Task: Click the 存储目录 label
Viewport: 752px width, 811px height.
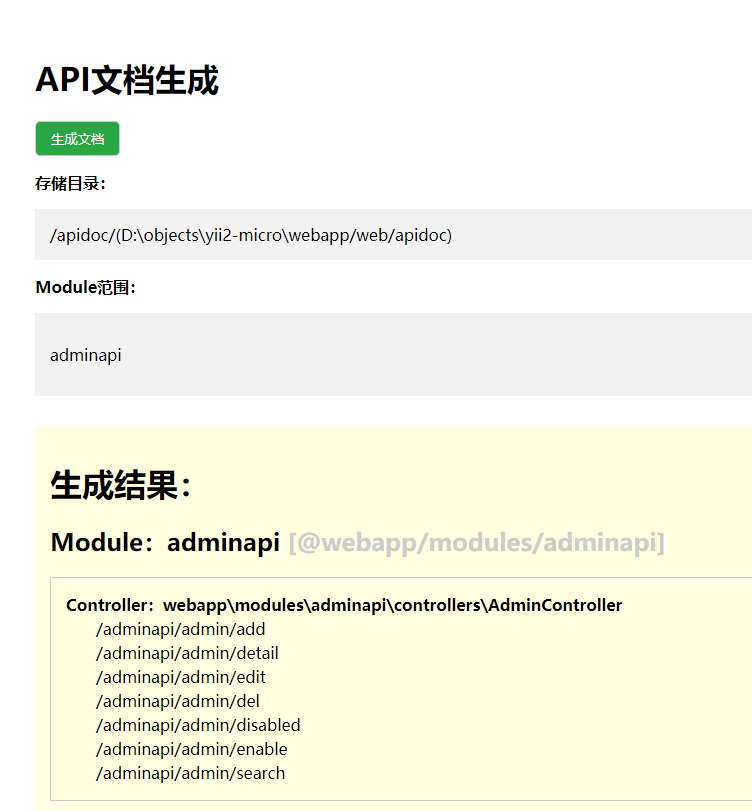Action: pos(70,184)
